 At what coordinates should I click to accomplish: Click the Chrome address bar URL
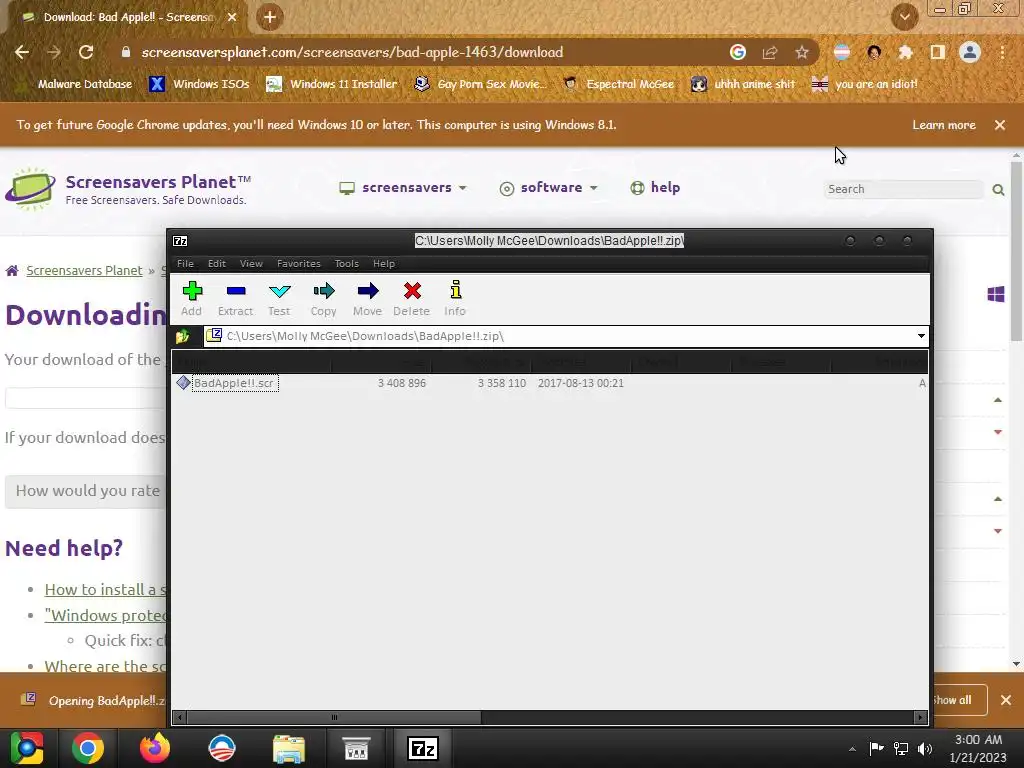352,52
